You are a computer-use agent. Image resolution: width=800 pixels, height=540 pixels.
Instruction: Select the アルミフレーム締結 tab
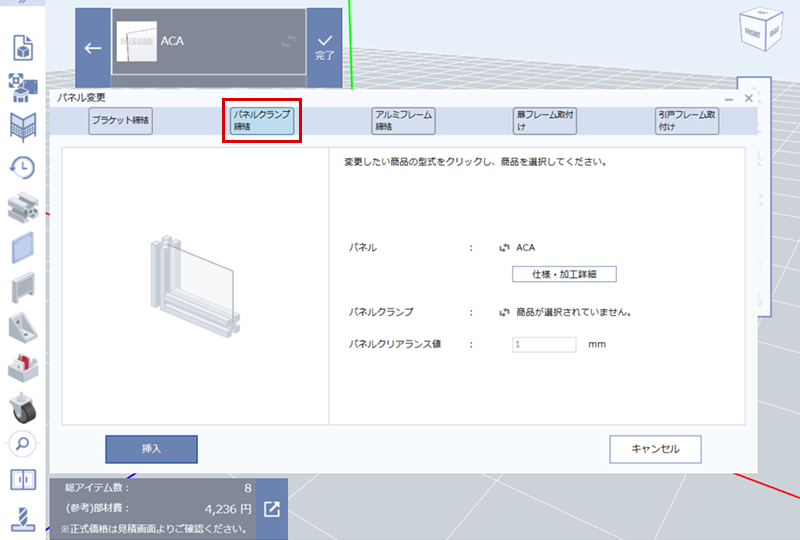[x=403, y=121]
